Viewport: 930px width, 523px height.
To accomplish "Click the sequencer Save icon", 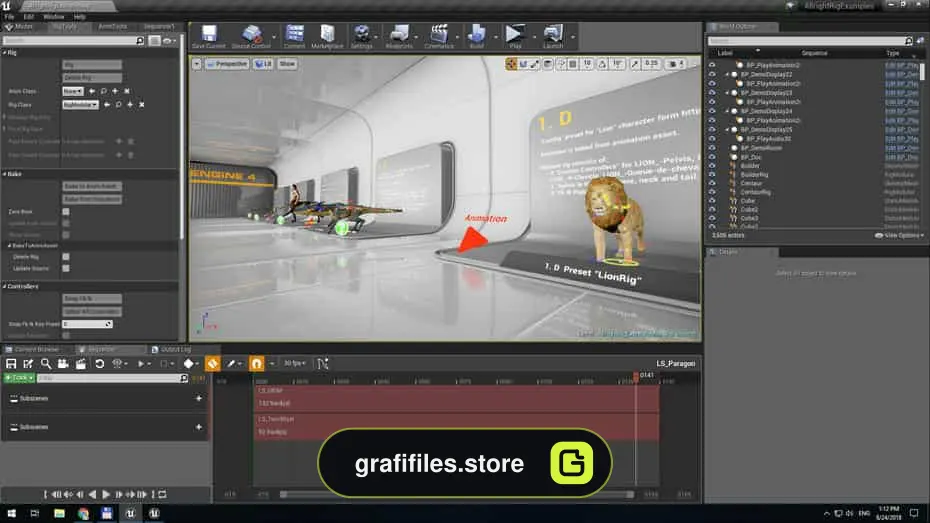I will pos(11,363).
